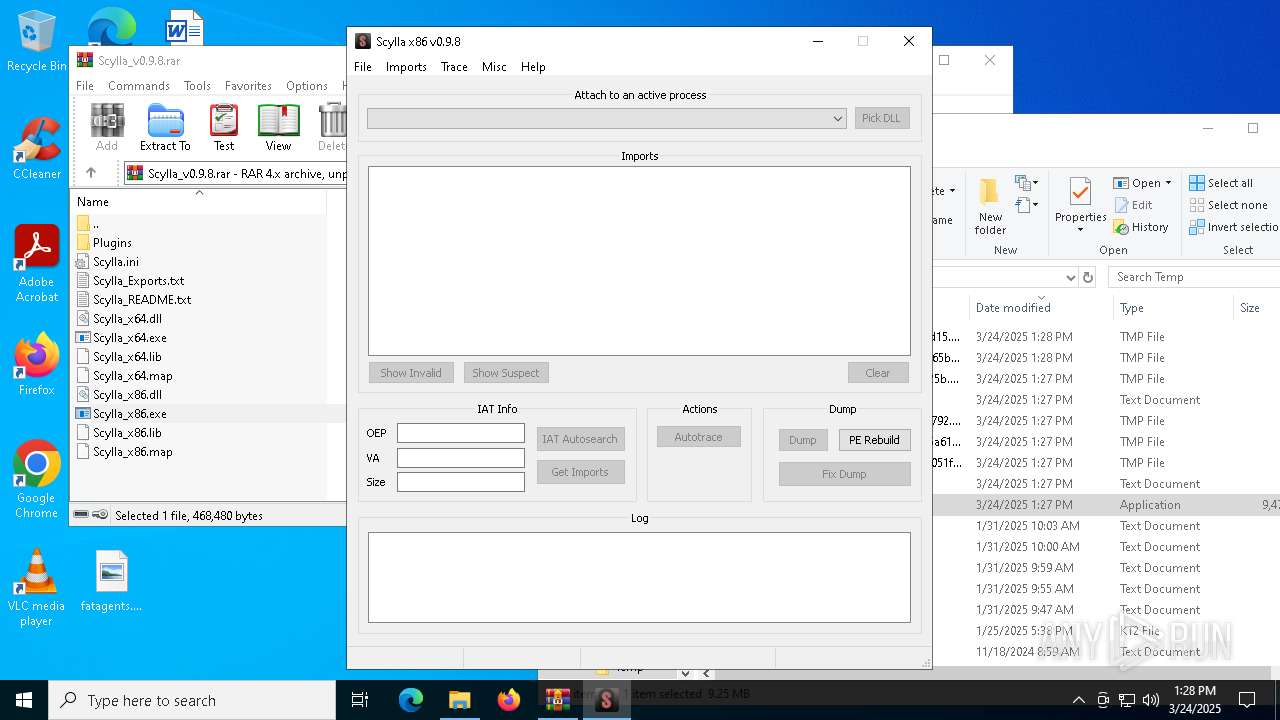Viewport: 1280px width, 720px height.
Task: Focus the OEP input field
Action: (461, 433)
